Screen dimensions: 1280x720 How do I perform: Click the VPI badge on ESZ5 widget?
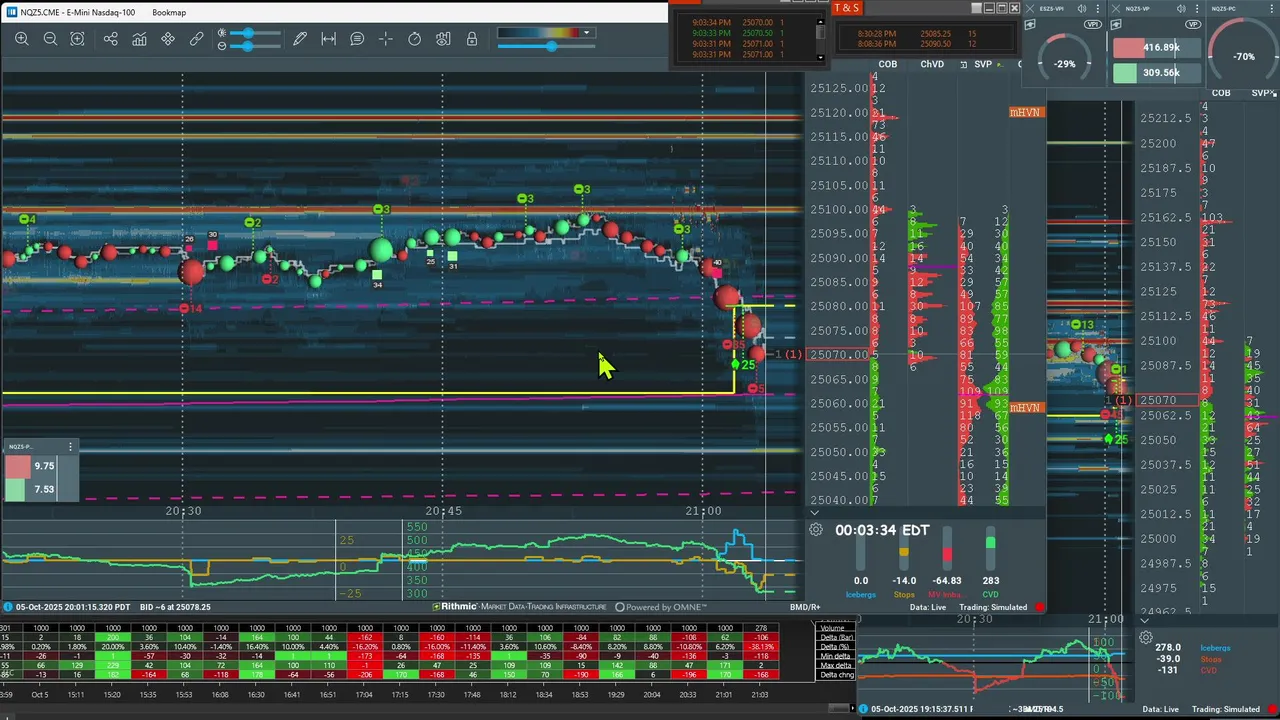[x=1092, y=24]
